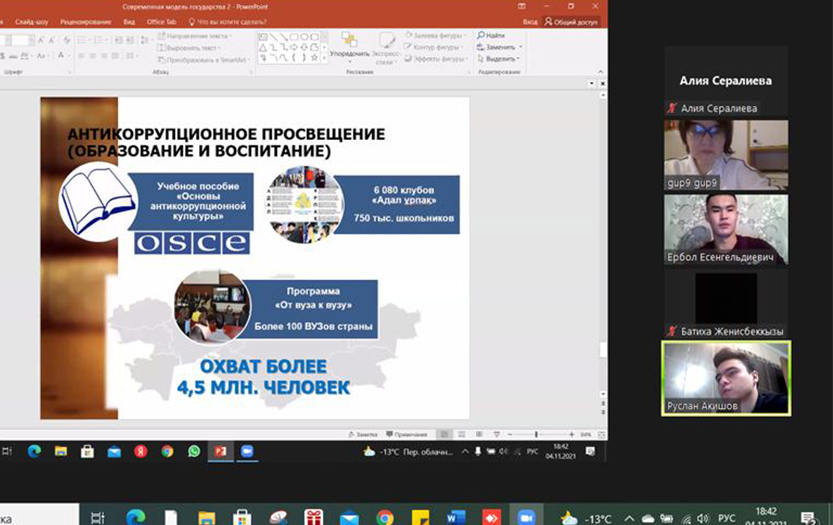Screen dimensions: 833x525
Task: Click the Share (Общий доступ) button
Action: [571, 21]
